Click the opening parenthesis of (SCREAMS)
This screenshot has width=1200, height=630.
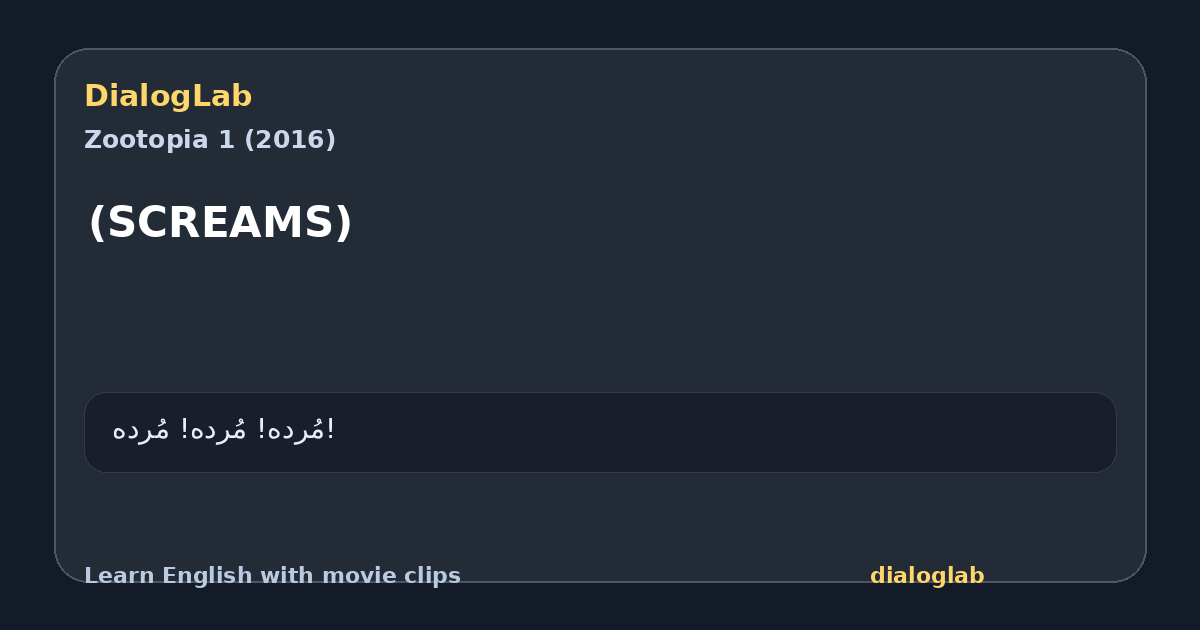[96, 223]
